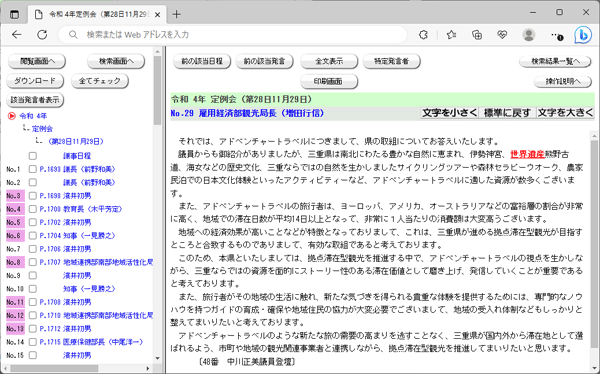600x374 pixels.
Task: Open the Bing chat sidebar icon
Action: tap(583, 35)
